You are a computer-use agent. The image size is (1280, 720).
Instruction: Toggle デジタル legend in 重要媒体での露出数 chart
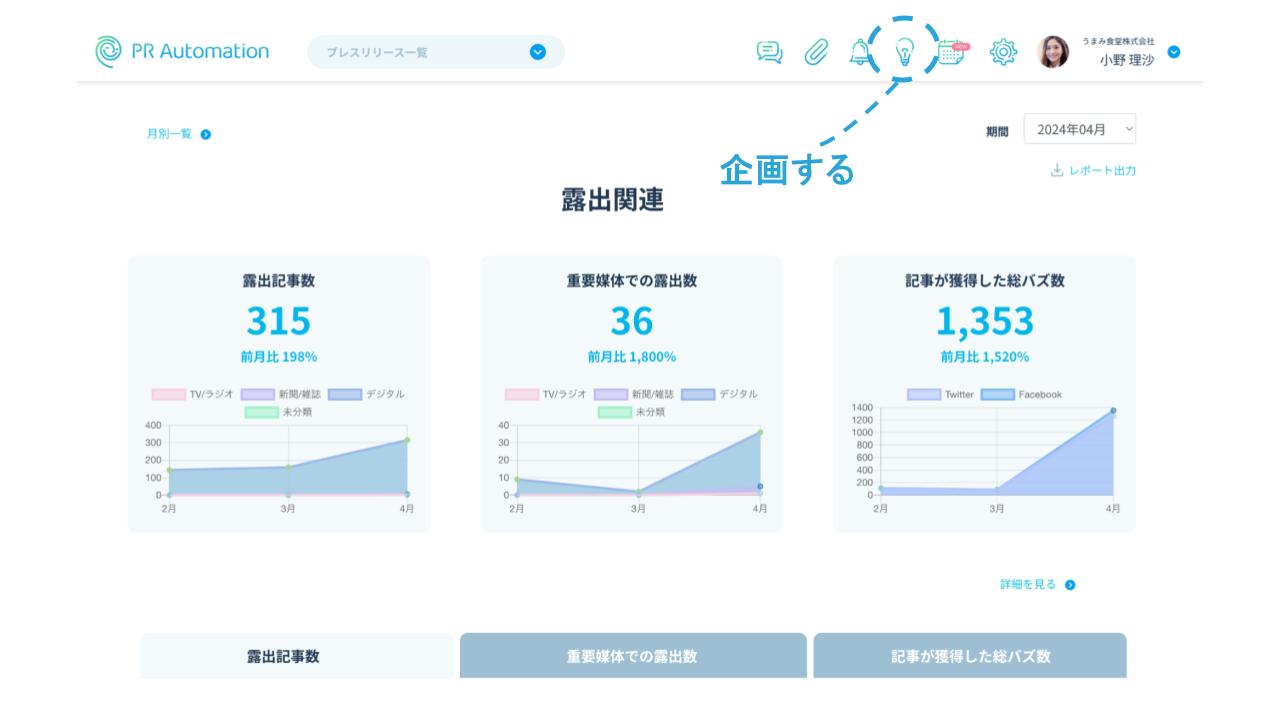(x=719, y=394)
